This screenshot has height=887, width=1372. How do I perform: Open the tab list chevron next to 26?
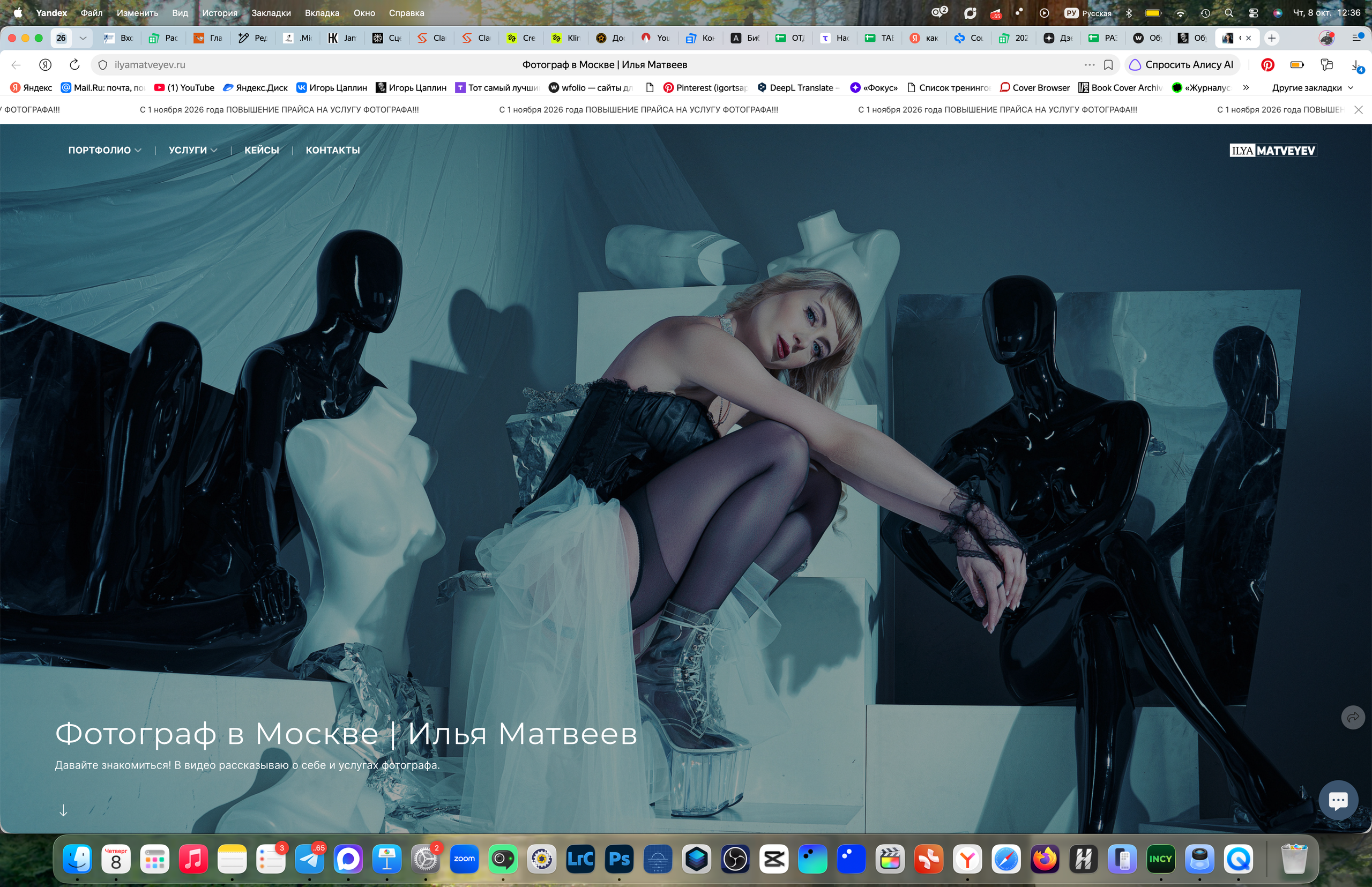point(83,38)
